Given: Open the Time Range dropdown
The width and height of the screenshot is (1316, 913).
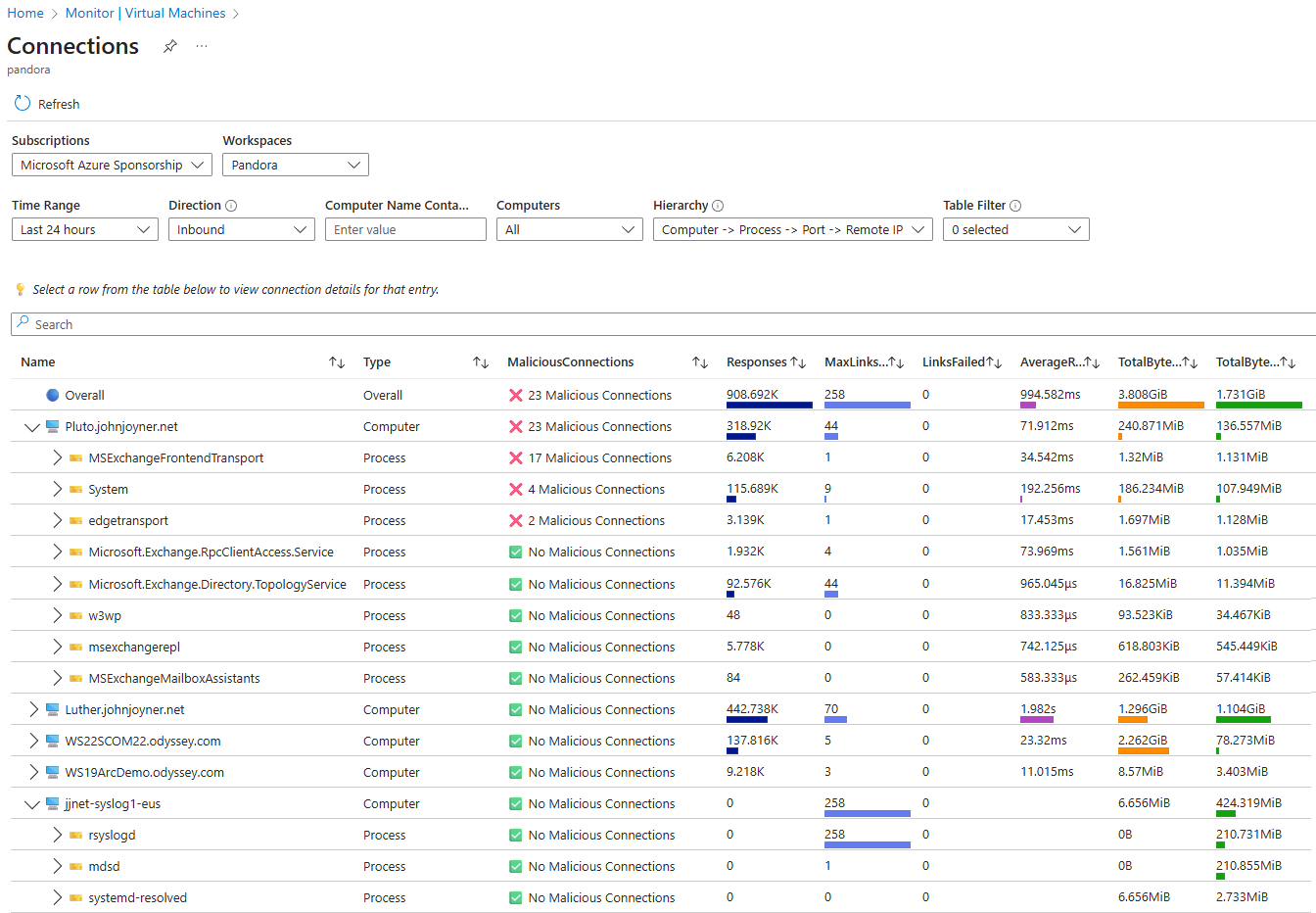Looking at the screenshot, I should 84,229.
